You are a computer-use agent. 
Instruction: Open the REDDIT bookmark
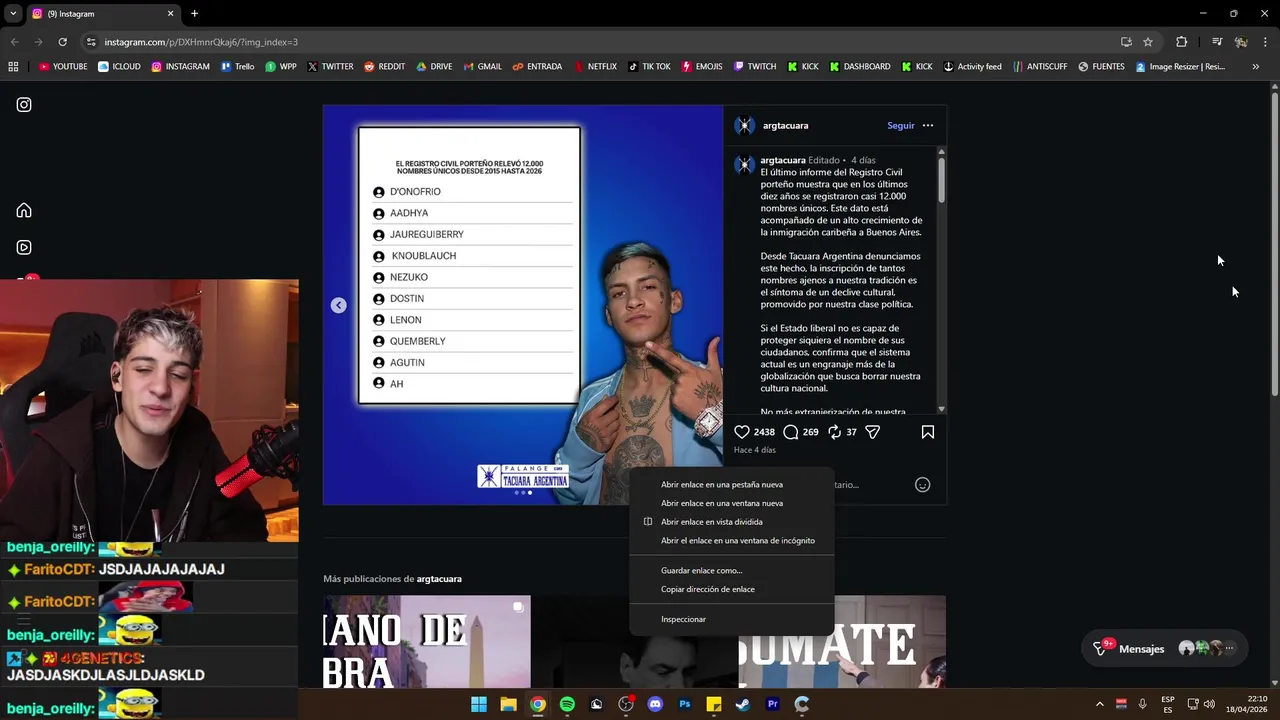pyautogui.click(x=384, y=67)
